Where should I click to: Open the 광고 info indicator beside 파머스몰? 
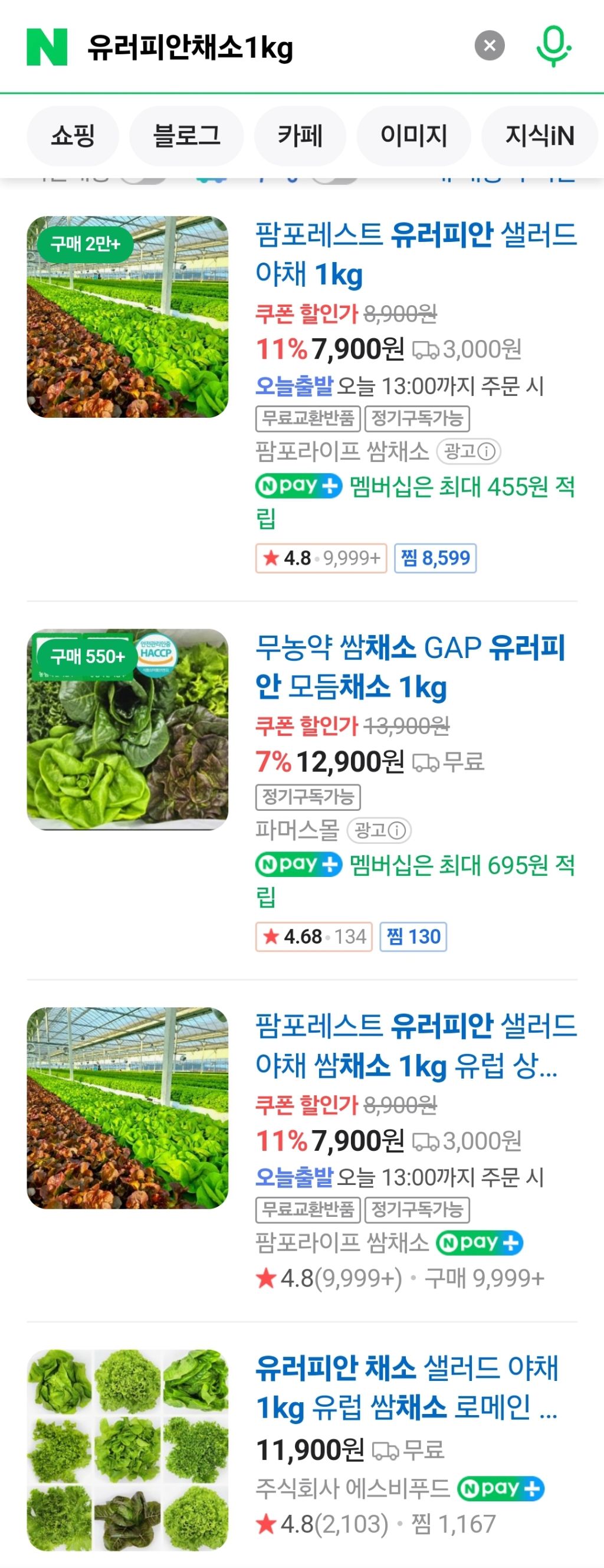pos(379,830)
